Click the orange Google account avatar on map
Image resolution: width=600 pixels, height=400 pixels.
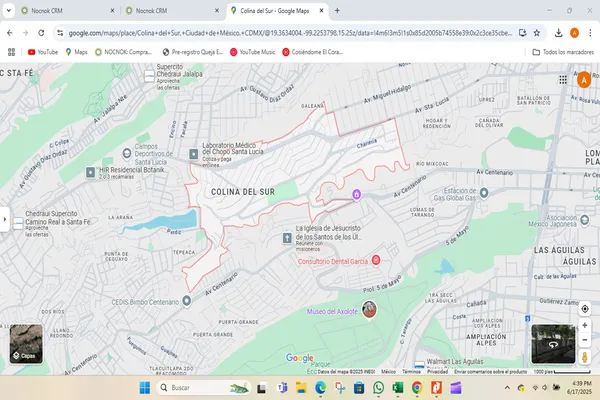[584, 80]
